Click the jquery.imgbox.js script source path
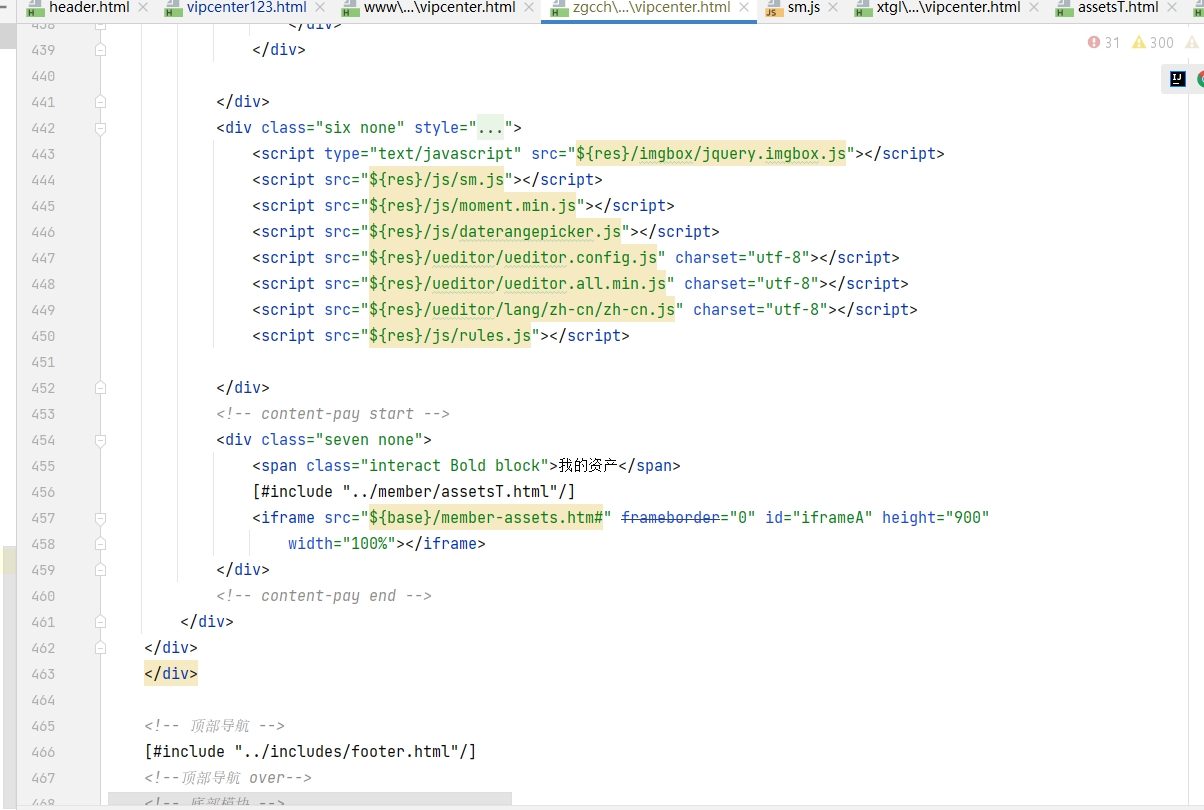This screenshot has height=810, width=1204. point(711,154)
